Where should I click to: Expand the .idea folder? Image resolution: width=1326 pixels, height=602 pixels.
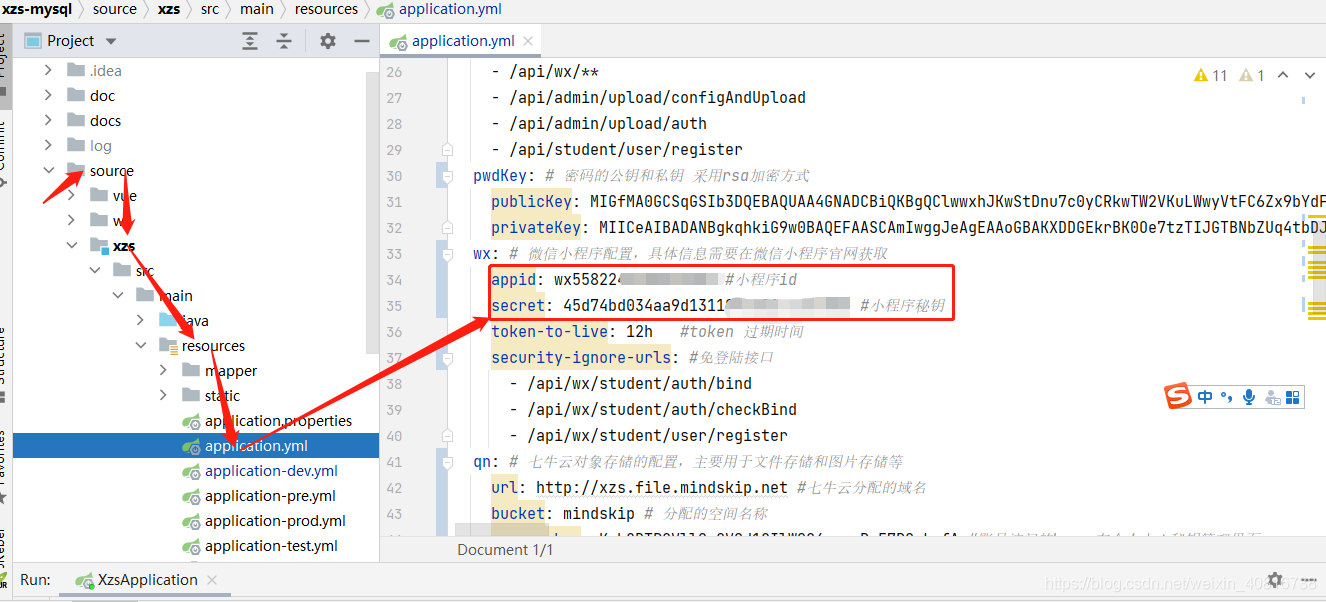48,70
